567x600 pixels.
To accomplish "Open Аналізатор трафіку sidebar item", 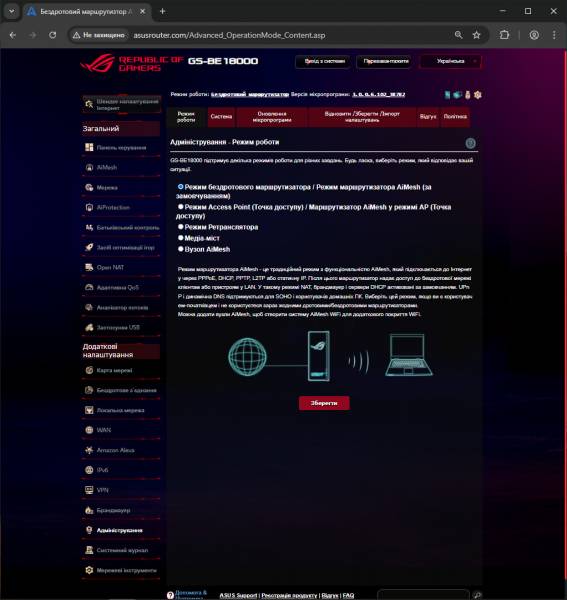I will click(x=121, y=307).
